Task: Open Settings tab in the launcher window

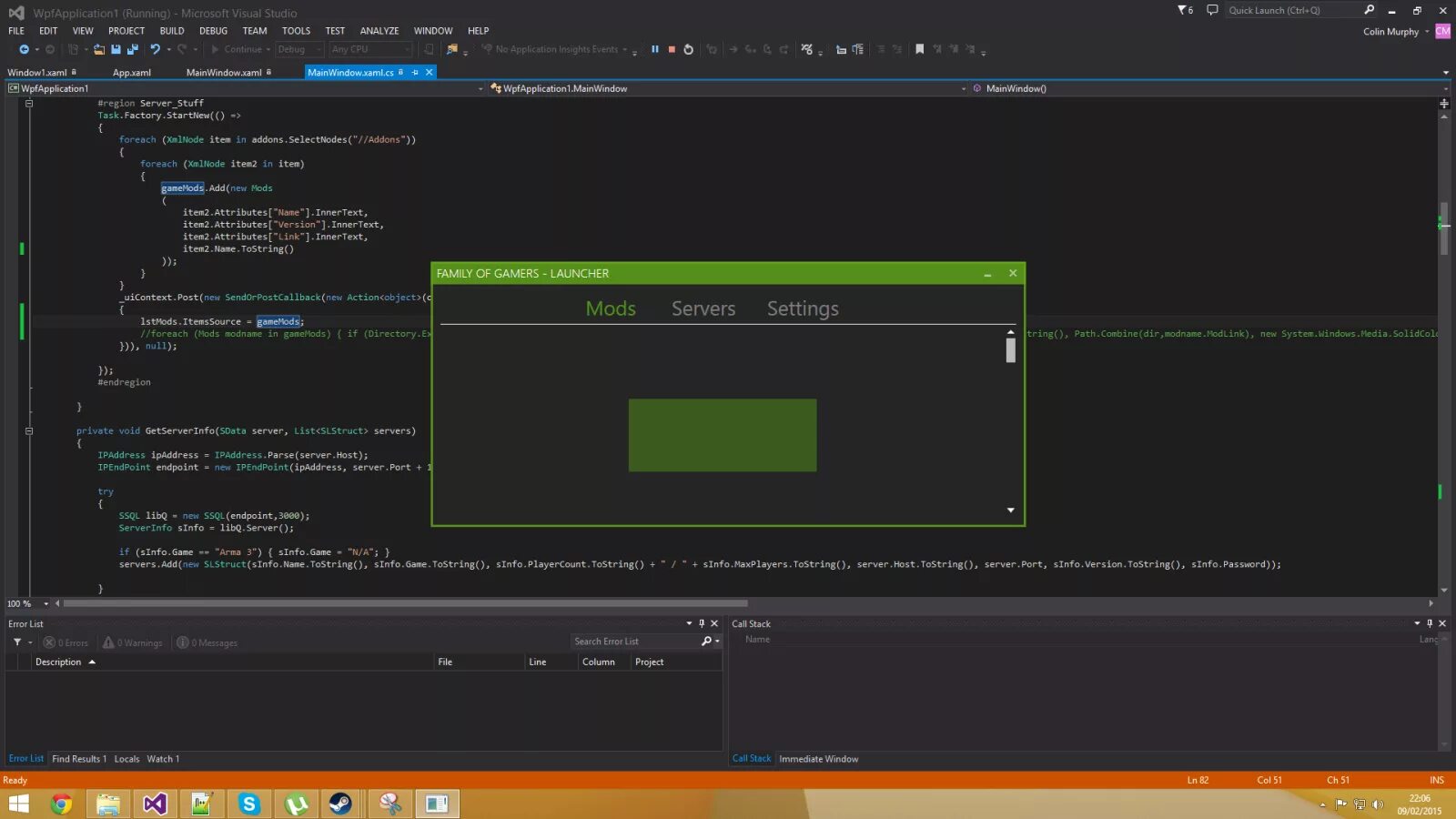Action: [x=803, y=308]
